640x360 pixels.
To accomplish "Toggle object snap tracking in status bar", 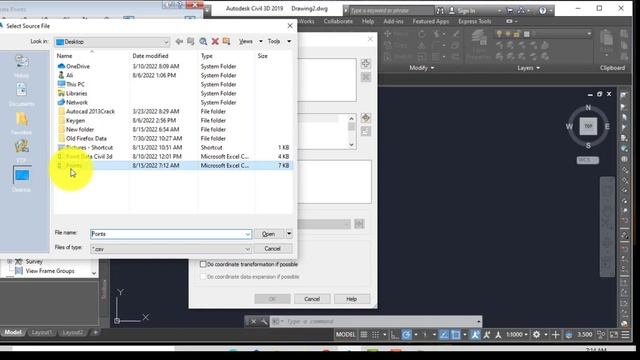I will (444, 335).
